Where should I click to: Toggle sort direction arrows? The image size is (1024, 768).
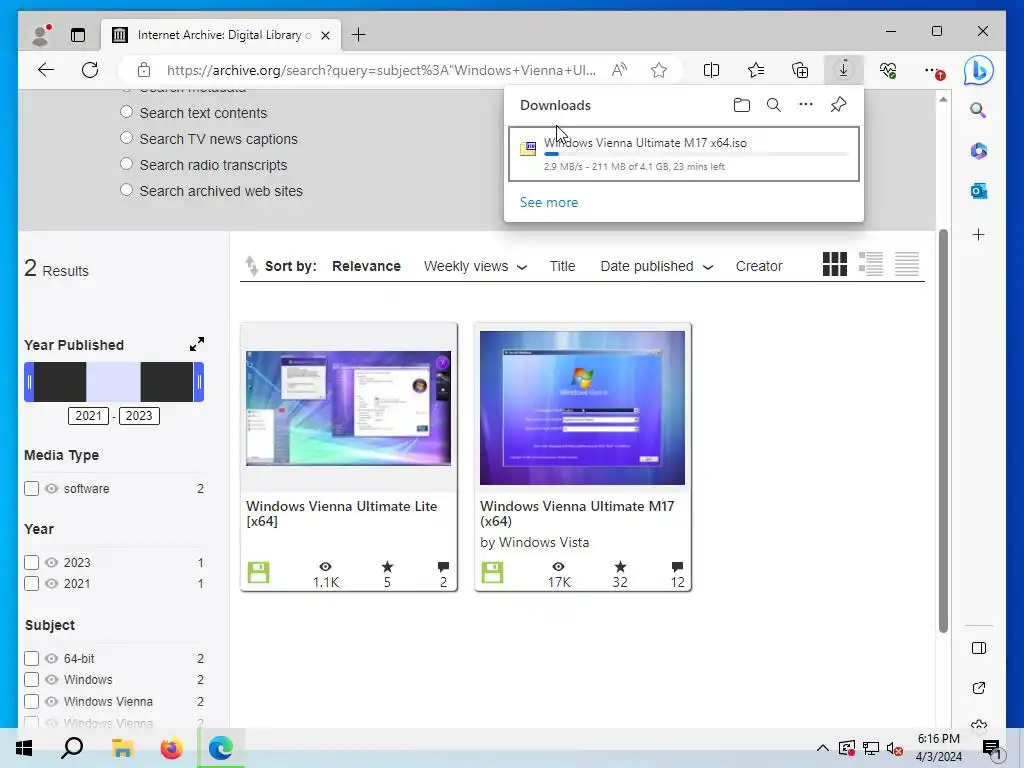point(251,266)
